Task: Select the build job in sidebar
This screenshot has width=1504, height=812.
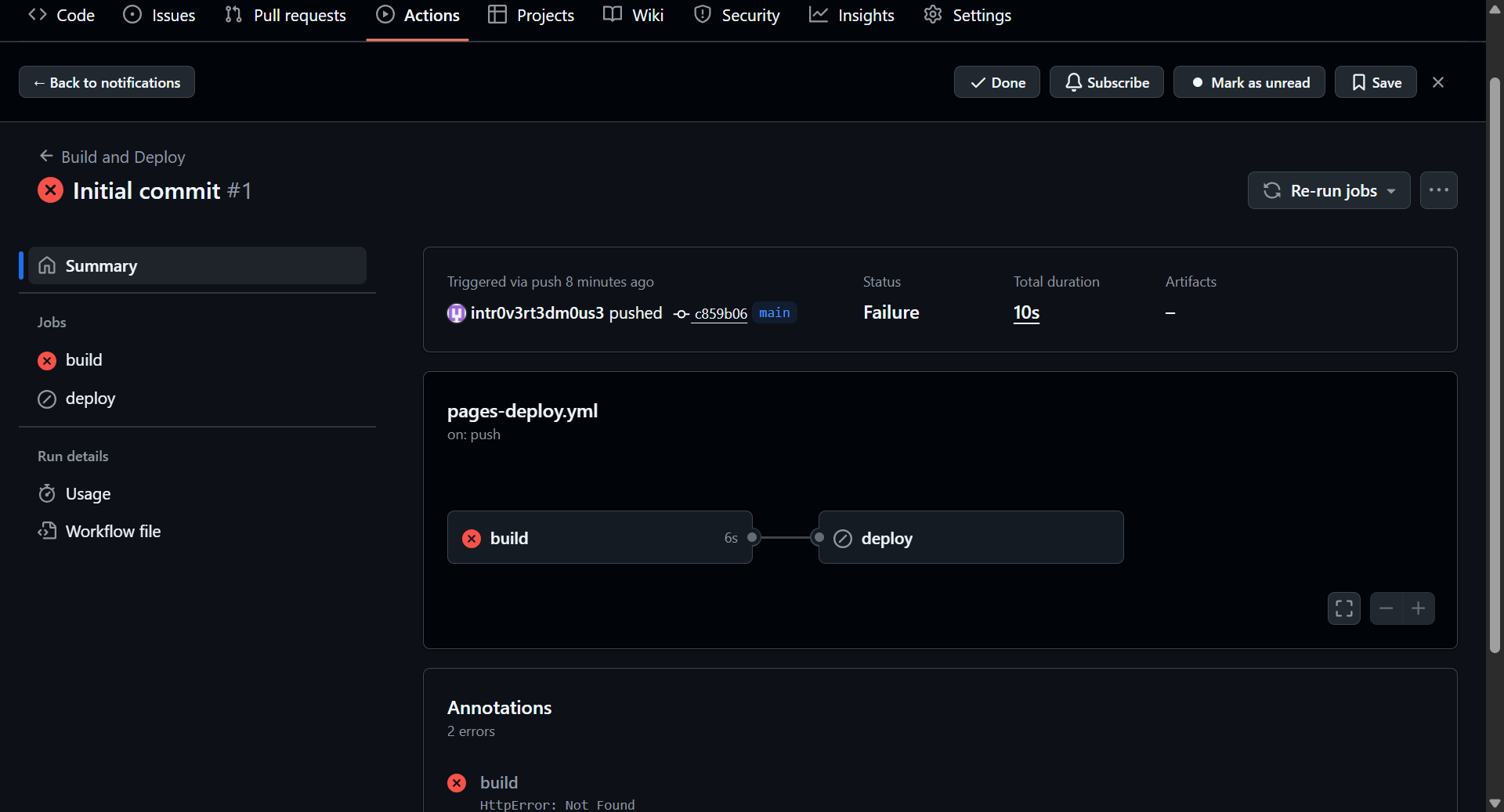Action: coord(84,360)
